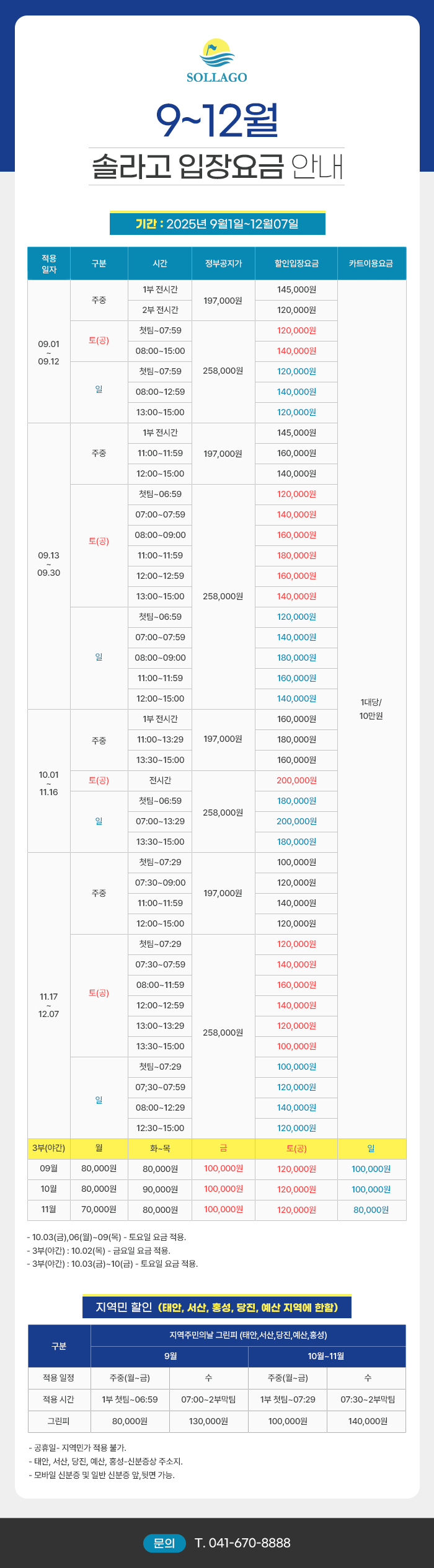Click the phone number 041-670-8888
This screenshot has height=1568, width=434.
click(x=242, y=1543)
